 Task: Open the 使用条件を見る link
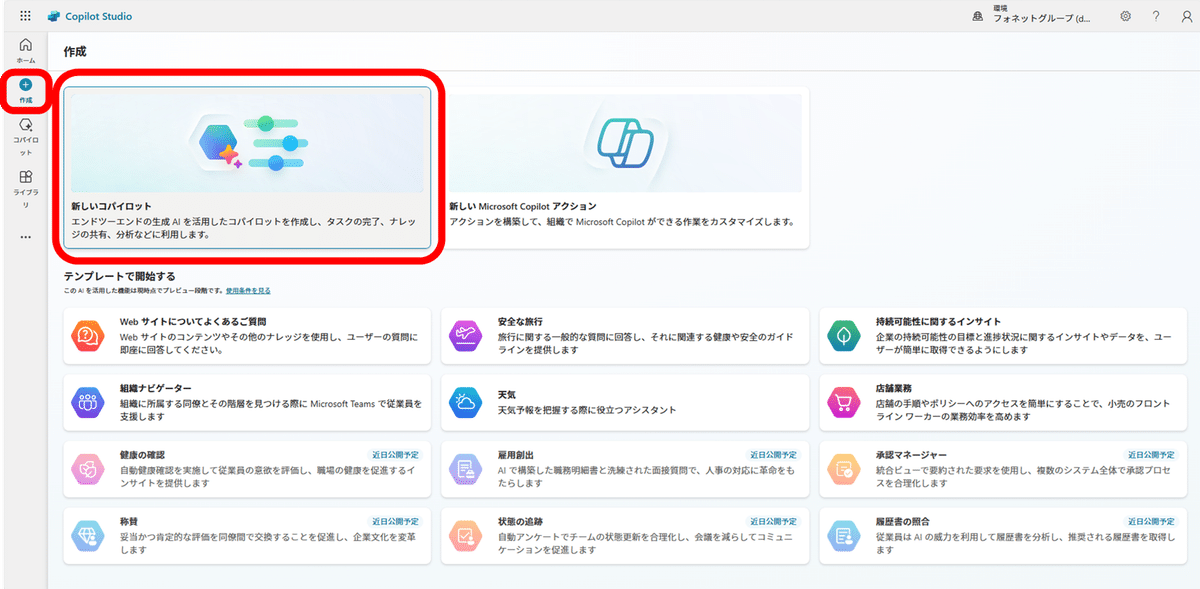(248, 290)
